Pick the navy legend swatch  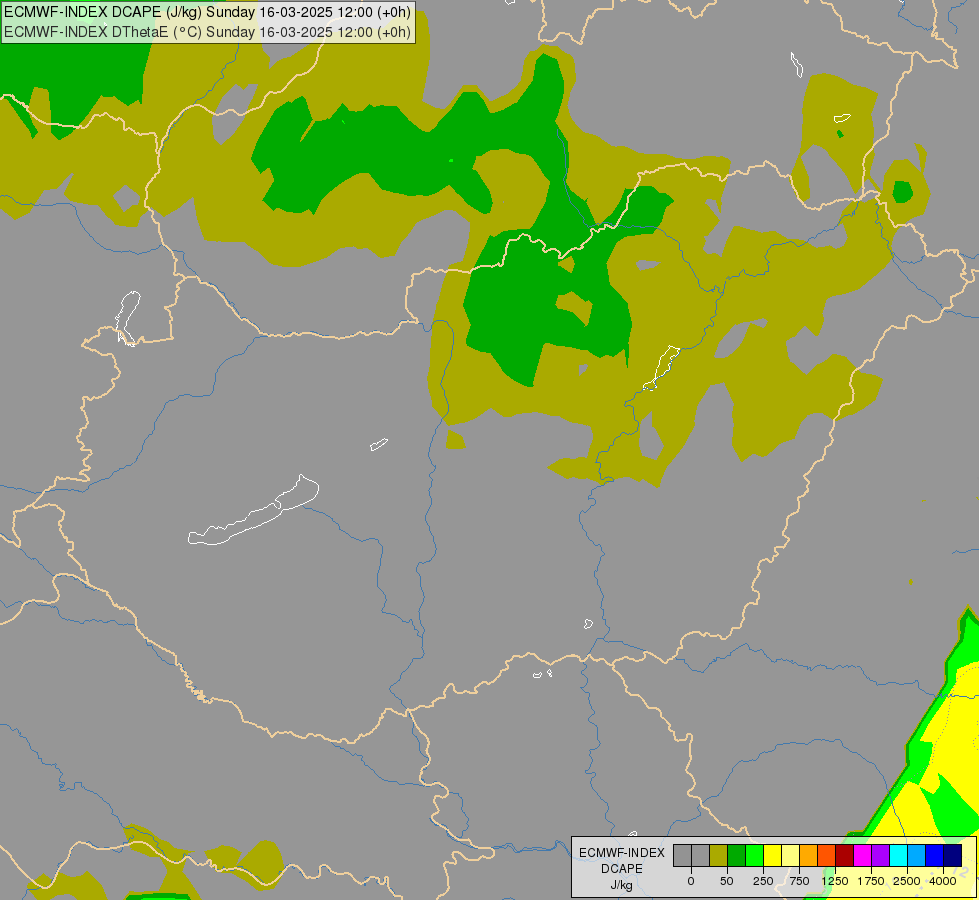click(953, 855)
